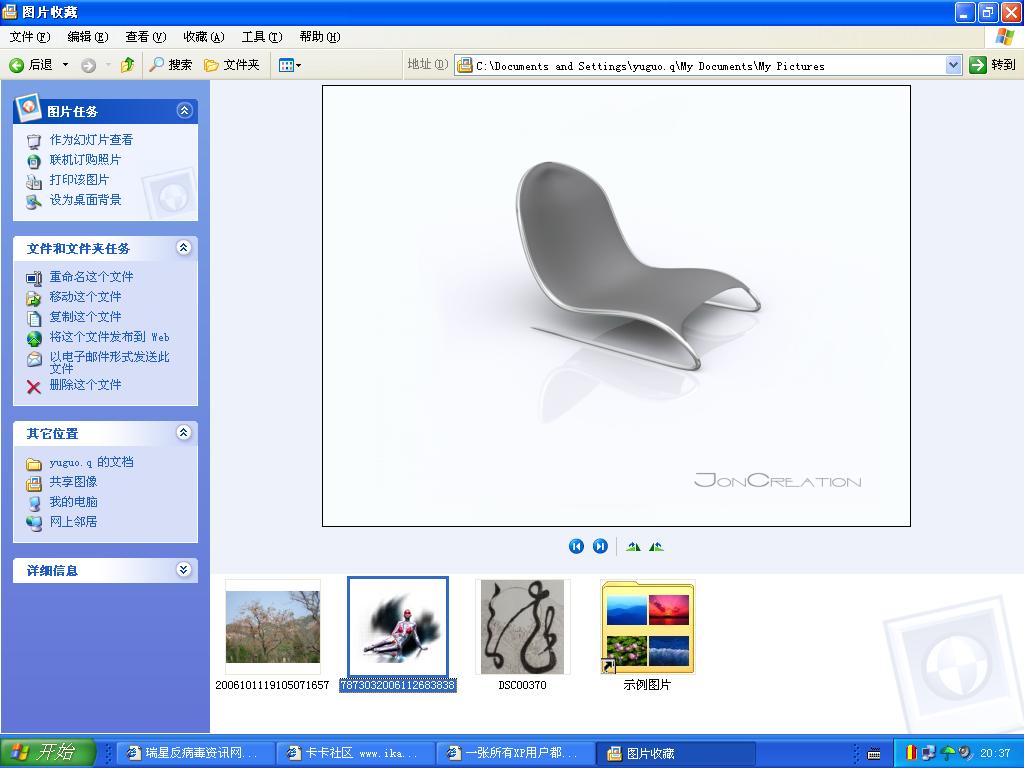Viewport: 1024px width, 768px height.
Task: Click Order prints online (联机订购照片) link
Action: (x=86, y=159)
